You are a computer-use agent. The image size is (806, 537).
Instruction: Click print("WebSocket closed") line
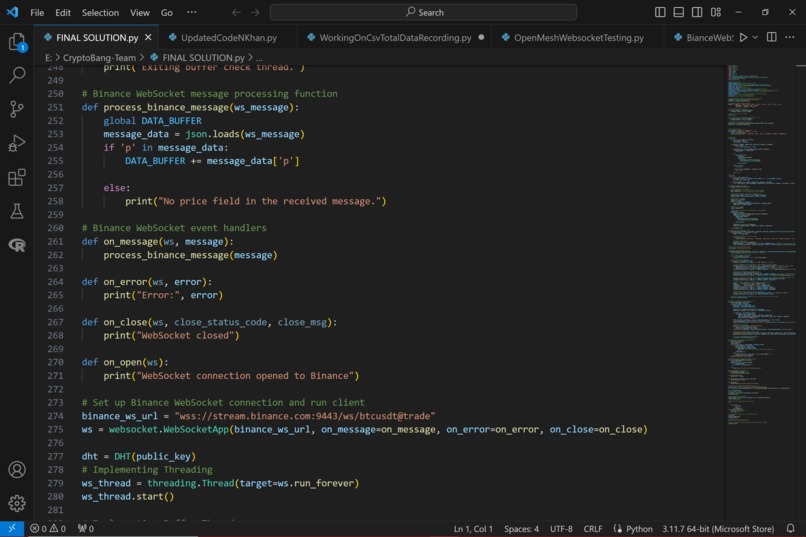coord(171,336)
